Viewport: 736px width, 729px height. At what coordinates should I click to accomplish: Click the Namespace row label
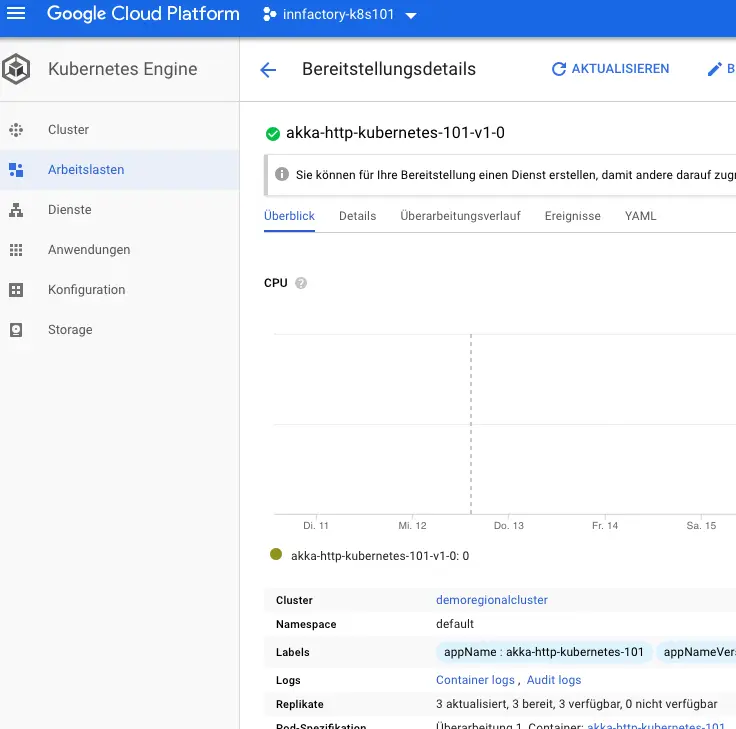(x=306, y=624)
